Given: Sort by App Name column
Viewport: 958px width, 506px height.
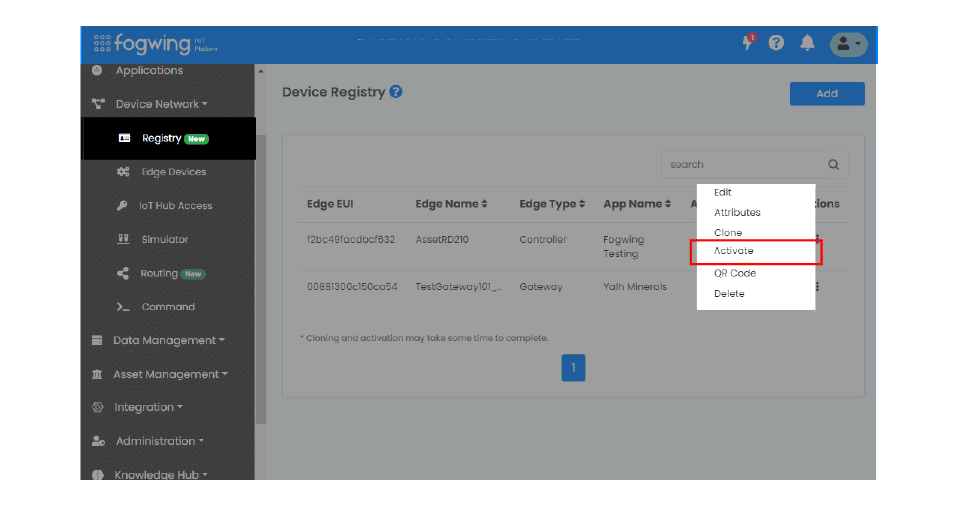Looking at the screenshot, I should (637, 204).
